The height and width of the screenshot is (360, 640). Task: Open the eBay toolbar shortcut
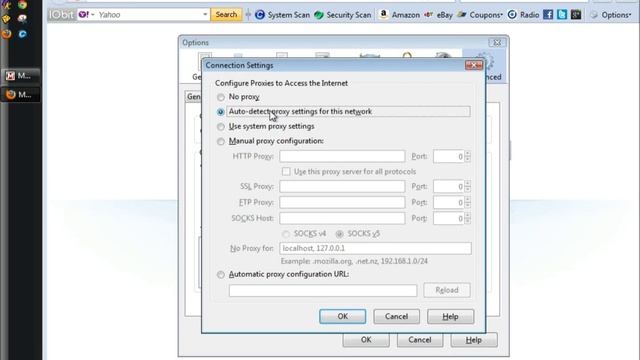[438, 15]
